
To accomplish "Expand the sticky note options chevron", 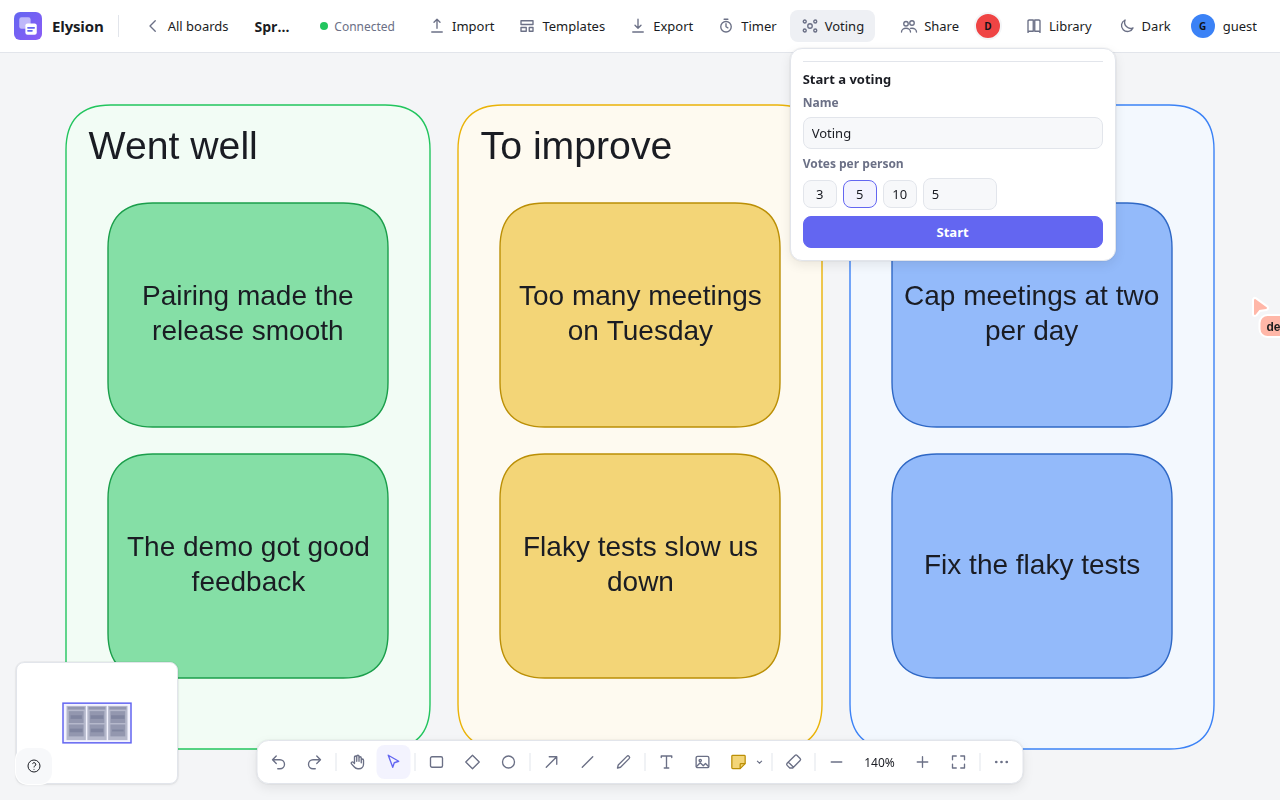I will point(759,762).
